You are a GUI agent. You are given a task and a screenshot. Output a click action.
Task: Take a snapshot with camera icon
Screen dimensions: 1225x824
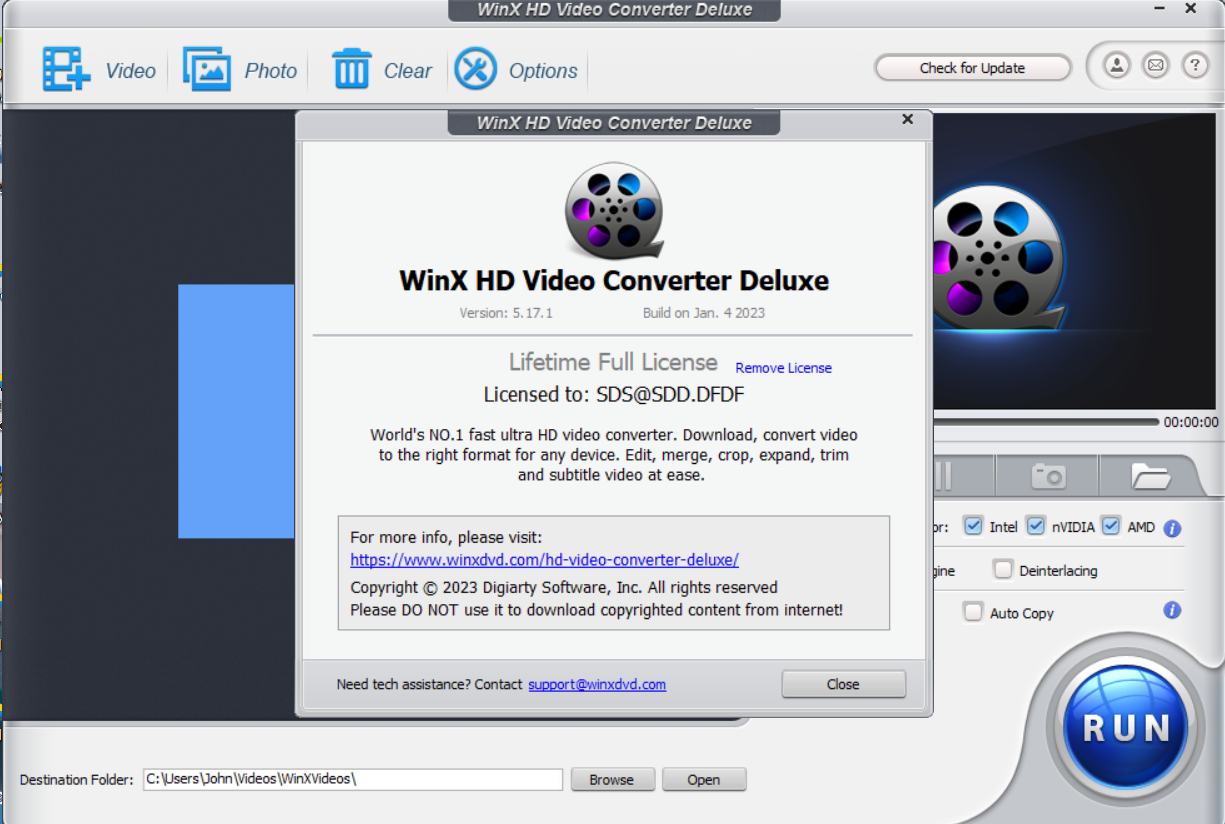click(1048, 476)
